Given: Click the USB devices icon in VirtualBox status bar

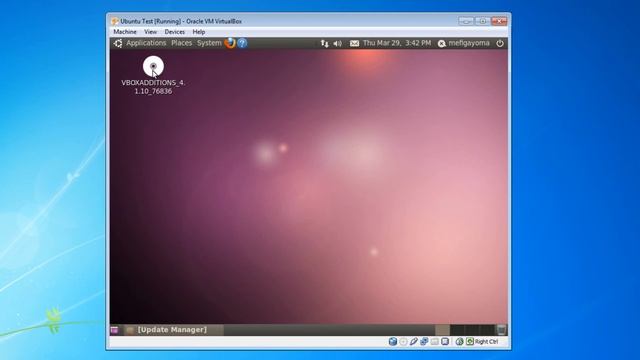Looking at the screenshot, I should (x=414, y=341).
